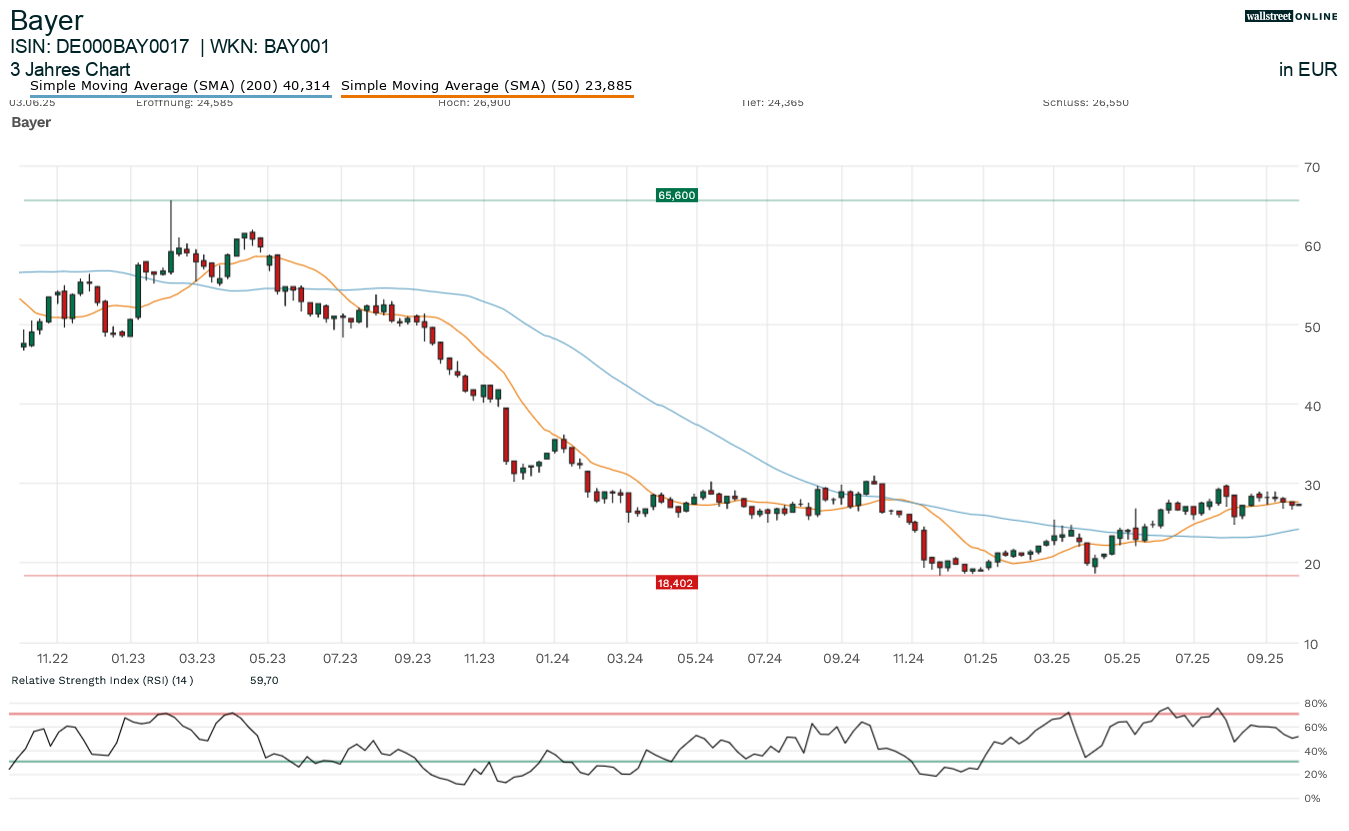Click the 10 price axis label

1311,644
